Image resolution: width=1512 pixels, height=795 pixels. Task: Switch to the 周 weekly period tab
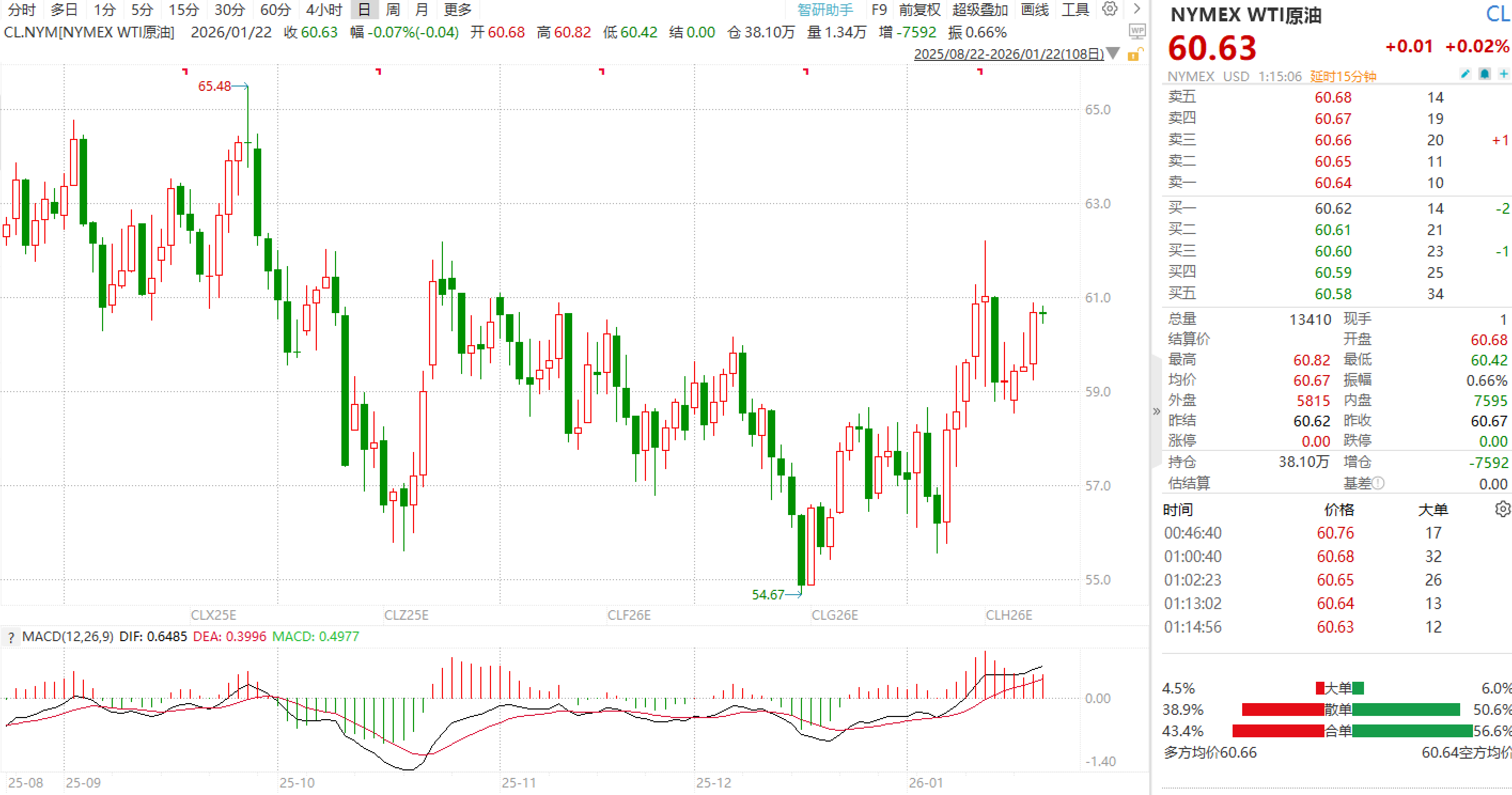pos(393,10)
